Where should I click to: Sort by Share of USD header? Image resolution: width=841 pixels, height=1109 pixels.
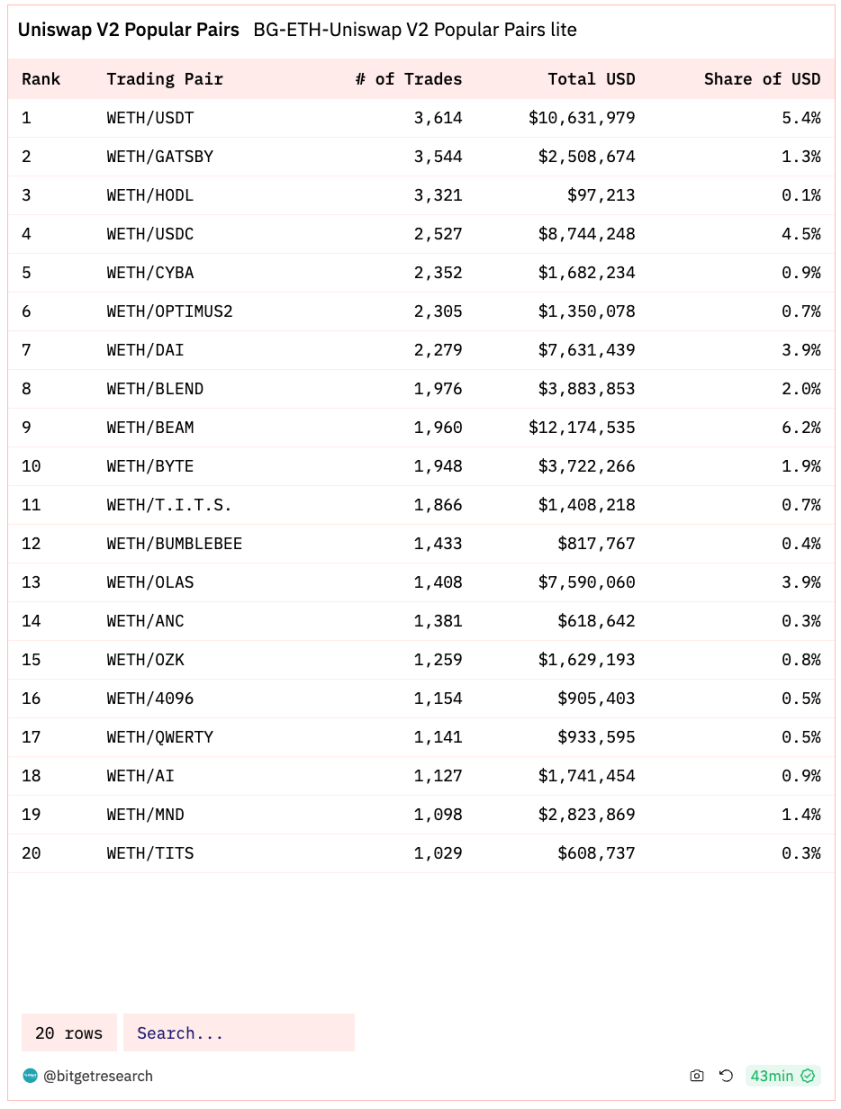pyautogui.click(x=762, y=79)
